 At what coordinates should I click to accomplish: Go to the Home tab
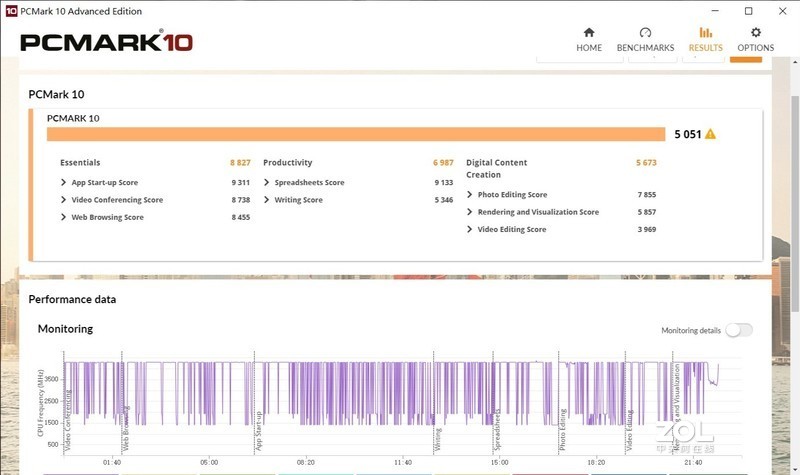[x=589, y=40]
